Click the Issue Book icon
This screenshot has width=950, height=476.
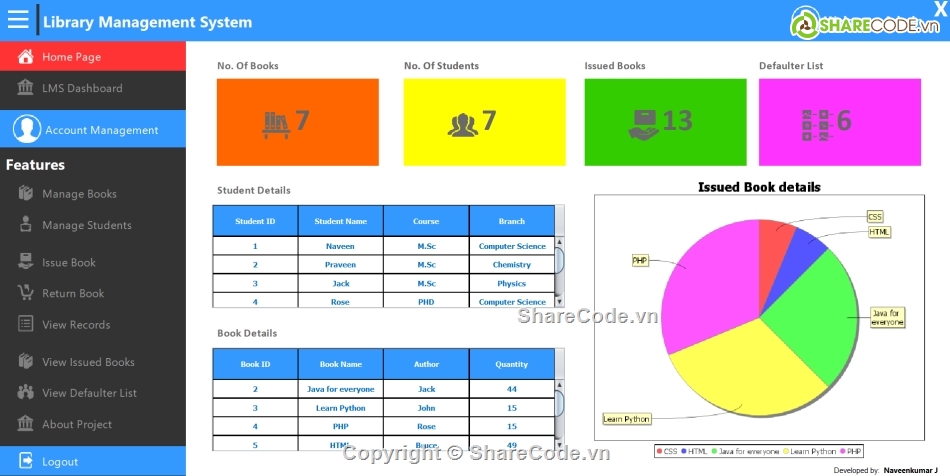coord(26,262)
